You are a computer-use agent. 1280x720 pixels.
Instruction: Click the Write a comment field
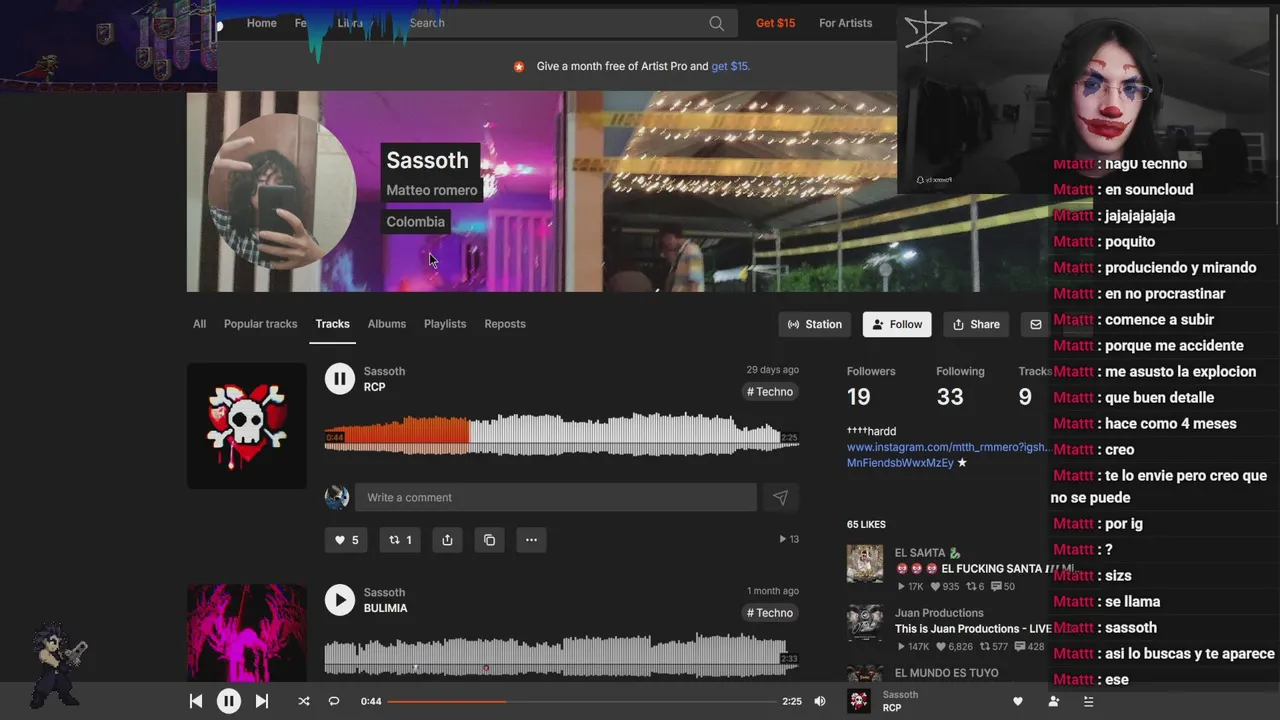click(x=556, y=497)
